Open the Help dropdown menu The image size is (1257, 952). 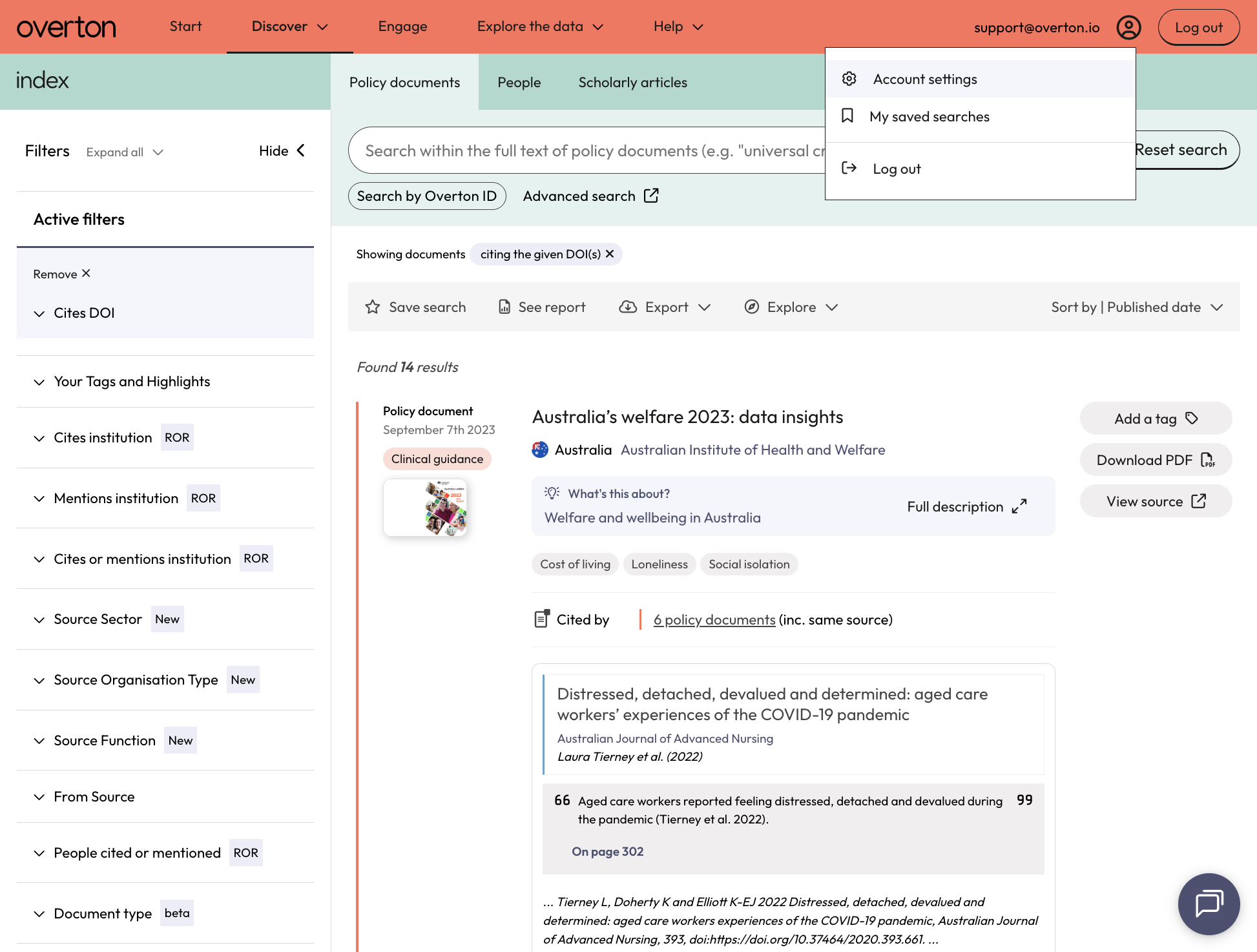pos(678,26)
